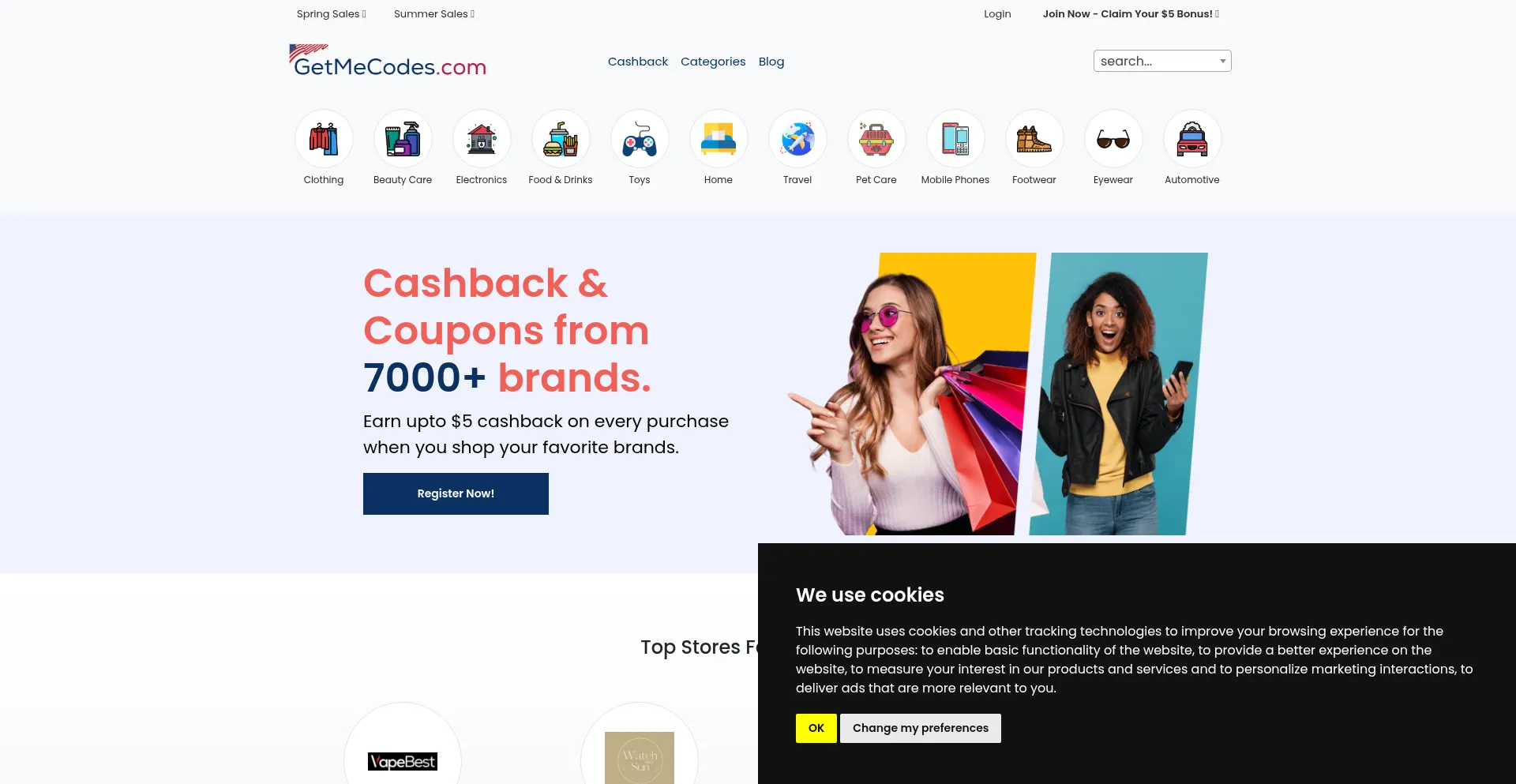This screenshot has width=1516, height=784.
Task: Open the Categories menu item
Action: pyautogui.click(x=713, y=62)
